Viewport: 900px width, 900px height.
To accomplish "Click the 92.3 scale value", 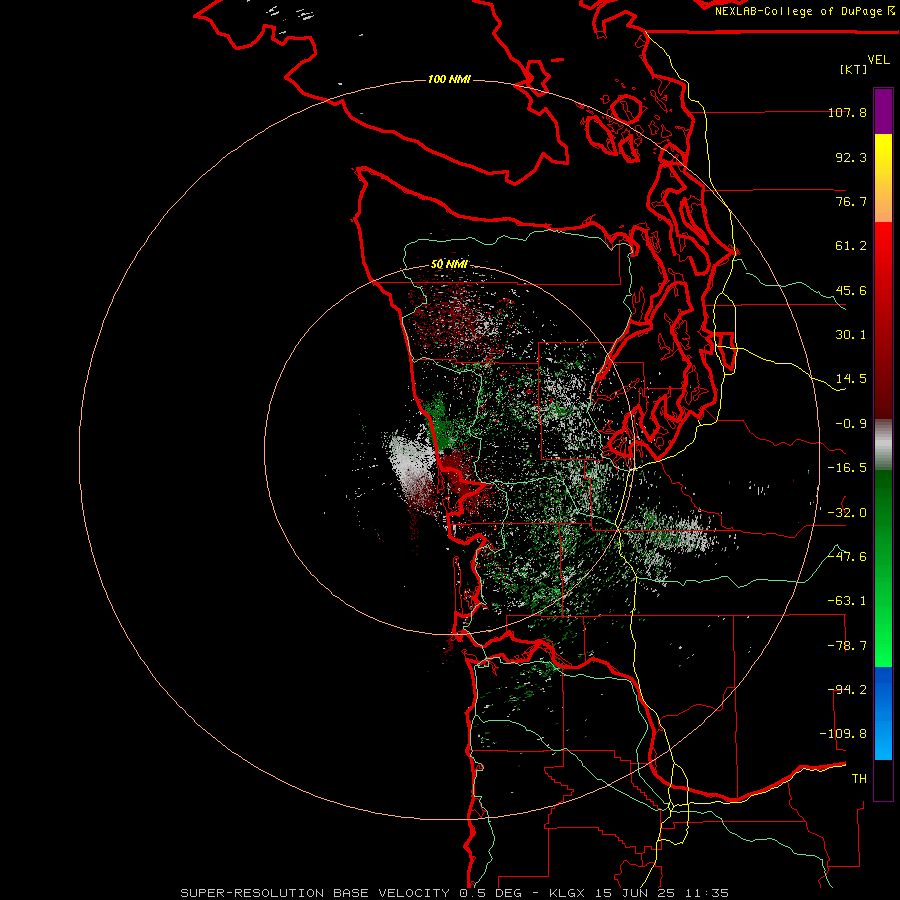I will (x=851, y=157).
